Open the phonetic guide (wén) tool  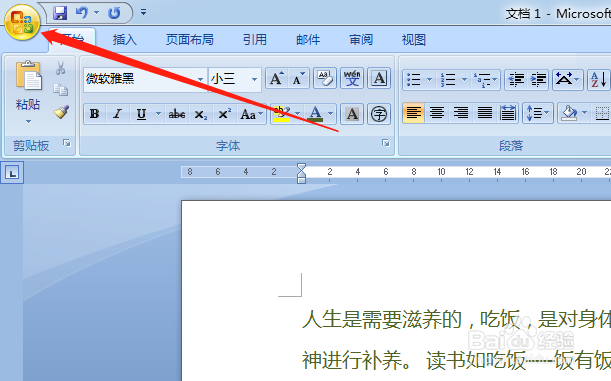pos(352,78)
